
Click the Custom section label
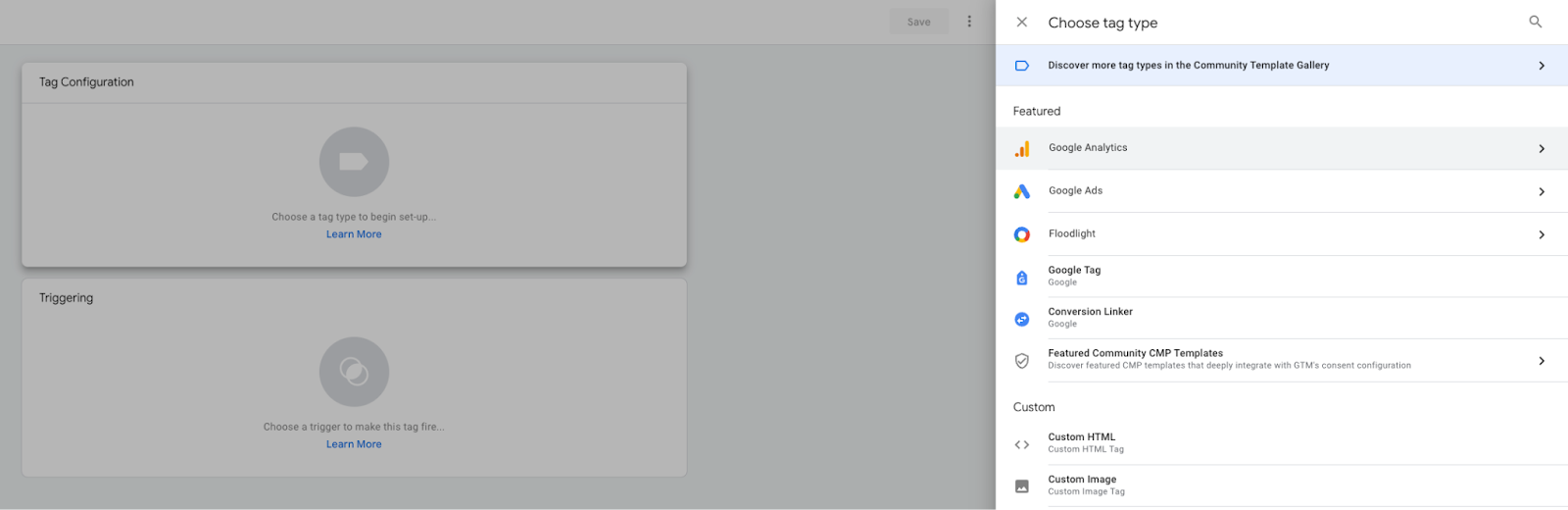click(x=1034, y=407)
